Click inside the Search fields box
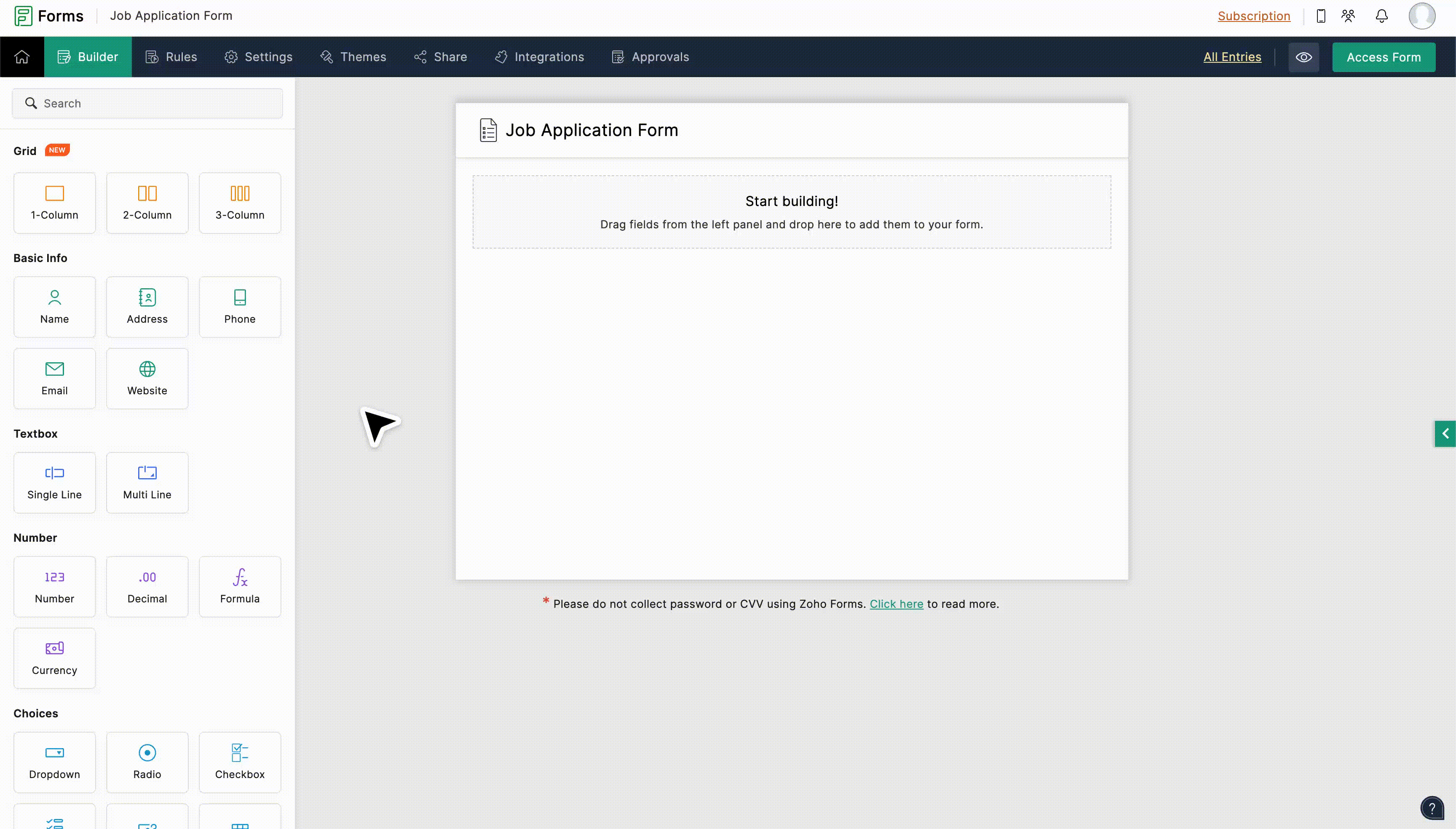 [x=147, y=103]
